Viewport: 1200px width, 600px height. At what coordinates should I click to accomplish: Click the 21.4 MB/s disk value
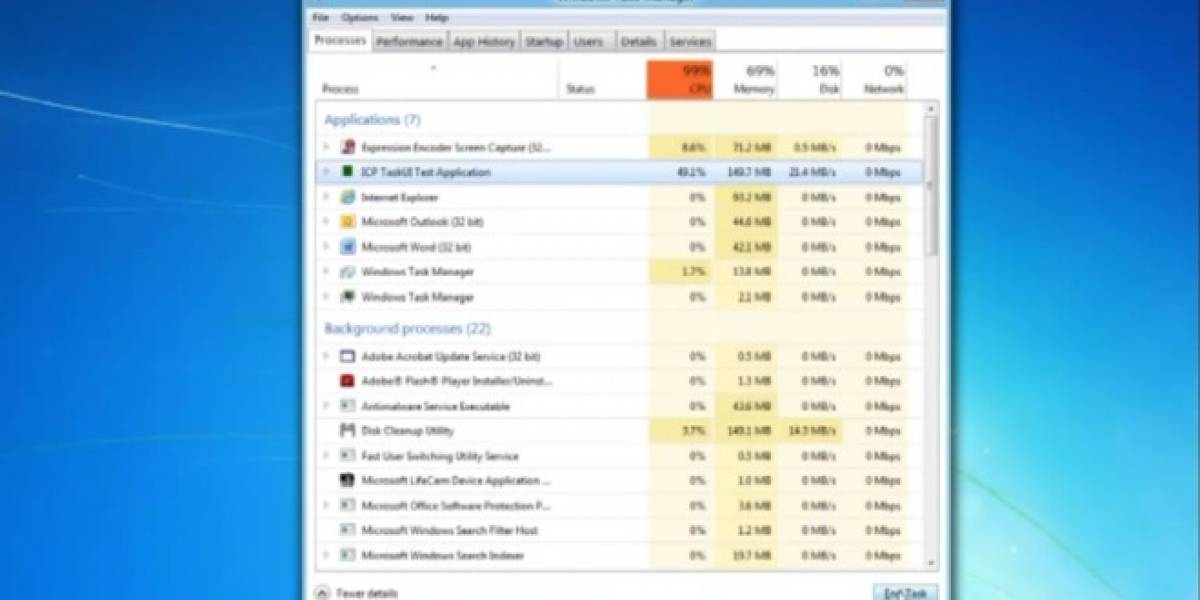(812, 172)
